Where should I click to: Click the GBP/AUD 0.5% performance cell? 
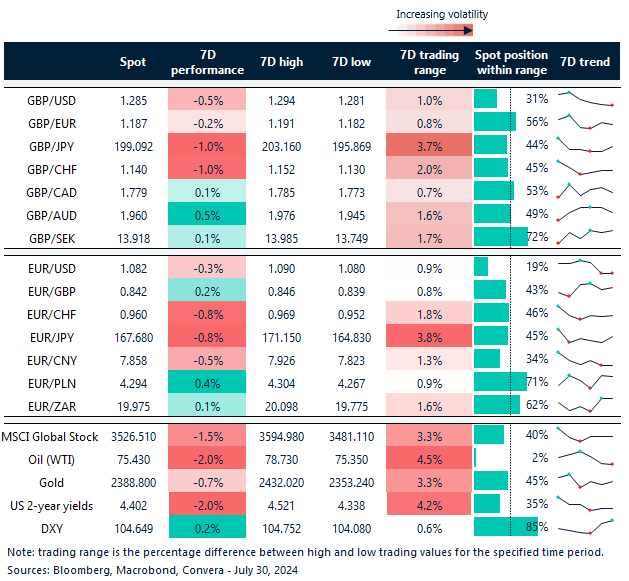click(x=207, y=213)
